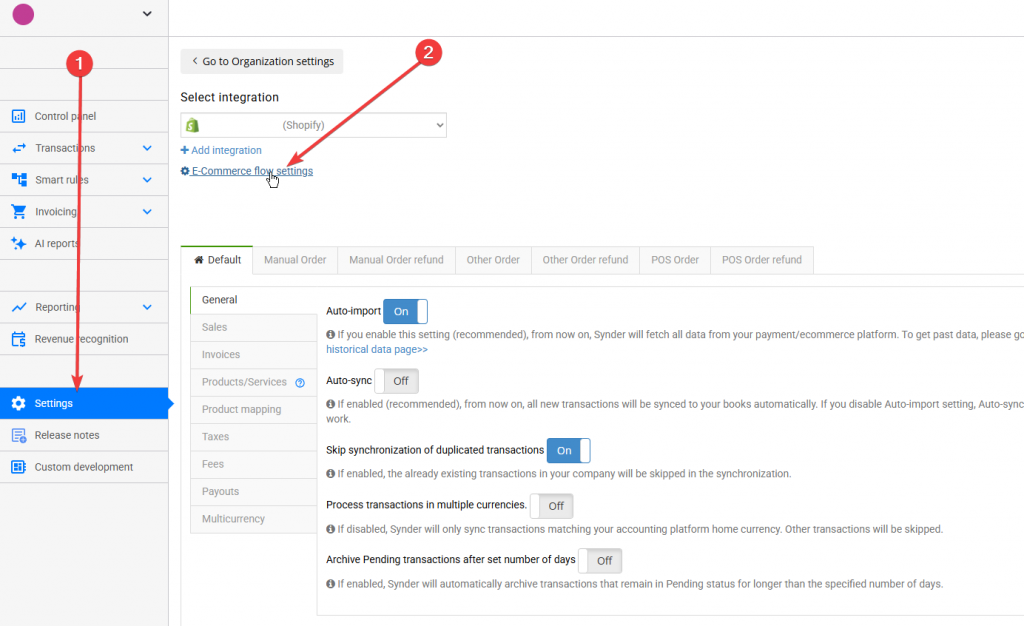This screenshot has height=626, width=1024.
Task: Select the POS Order refund tab
Action: tap(761, 260)
